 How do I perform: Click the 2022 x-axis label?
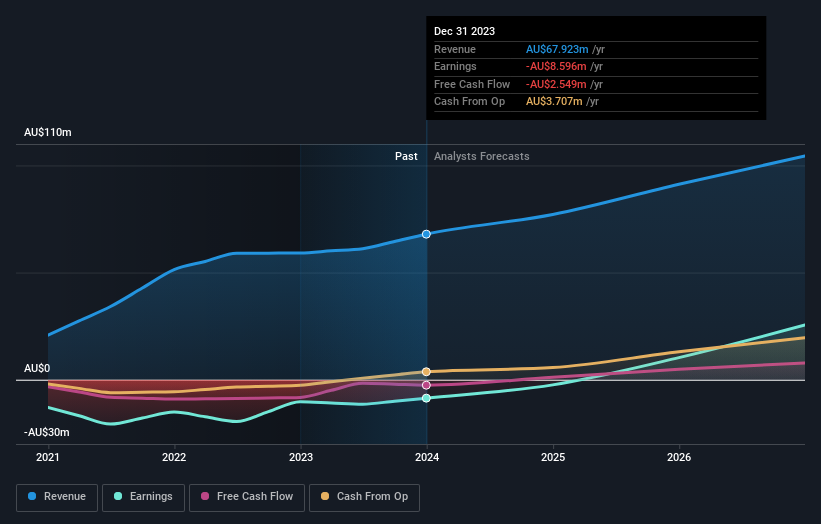174,458
